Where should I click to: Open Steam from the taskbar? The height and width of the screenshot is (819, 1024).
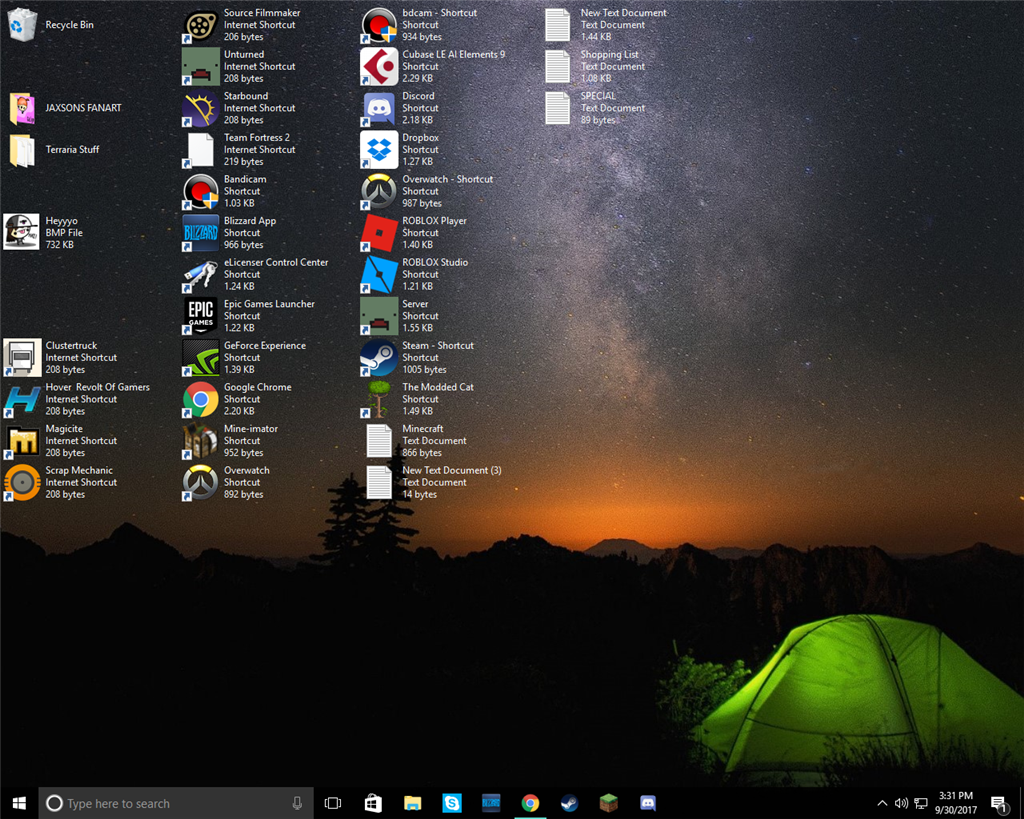coord(569,803)
